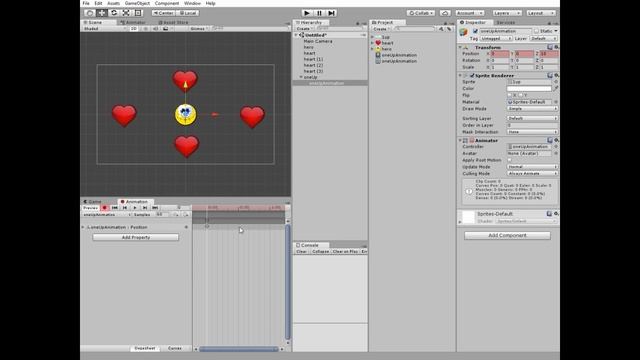Switch to the Game tab
The width and height of the screenshot is (640, 360).
tap(93, 202)
